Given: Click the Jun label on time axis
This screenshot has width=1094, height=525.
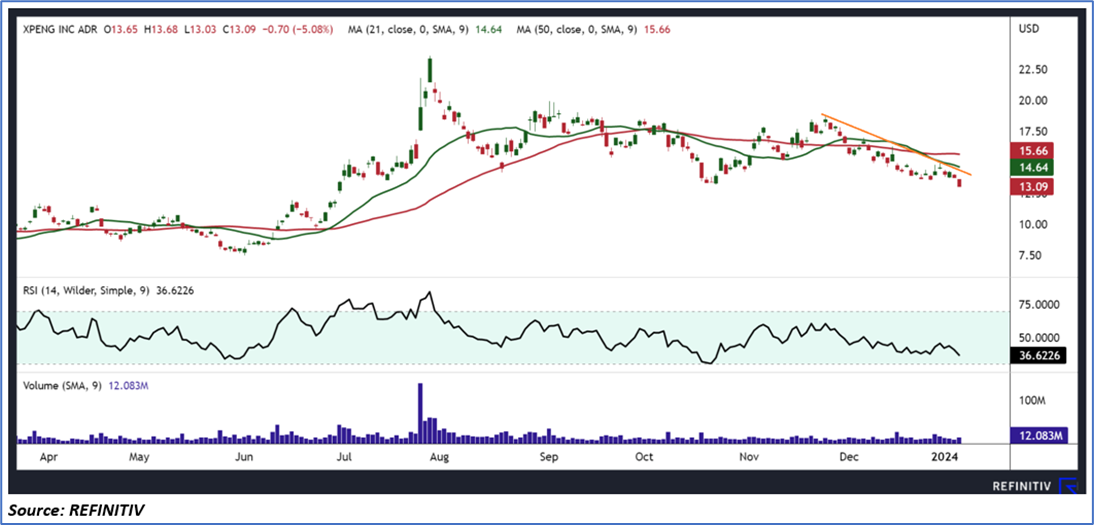Looking at the screenshot, I should [x=243, y=458].
